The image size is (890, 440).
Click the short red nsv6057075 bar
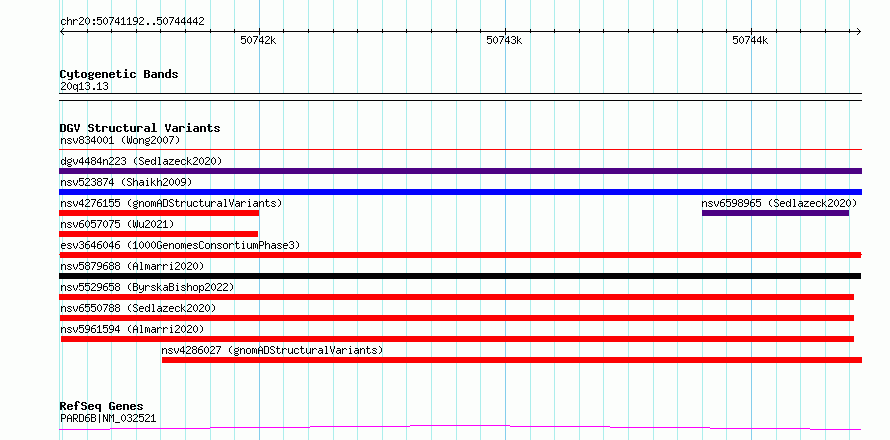(x=158, y=234)
